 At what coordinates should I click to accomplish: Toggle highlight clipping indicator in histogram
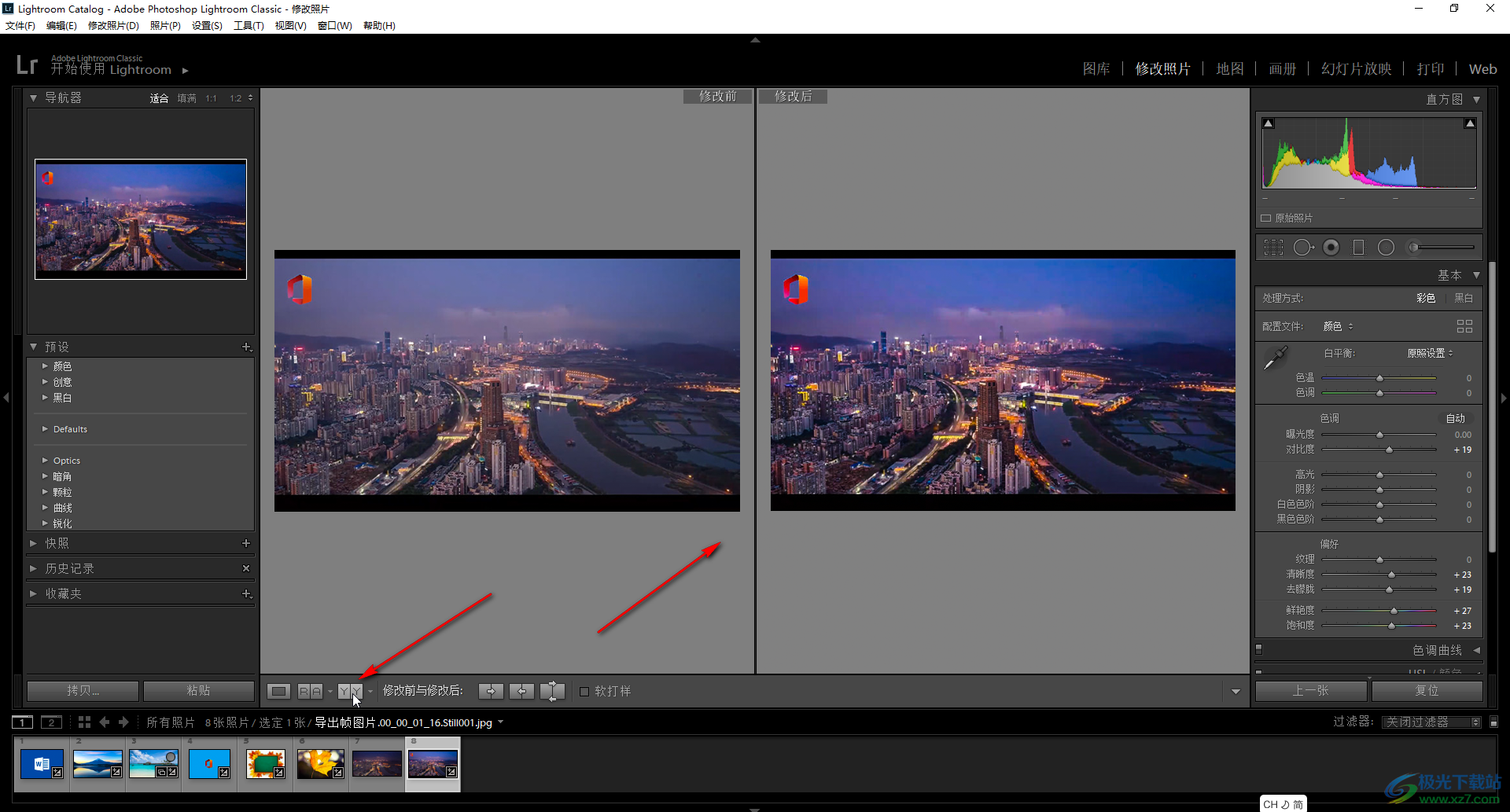pyautogui.click(x=1470, y=123)
